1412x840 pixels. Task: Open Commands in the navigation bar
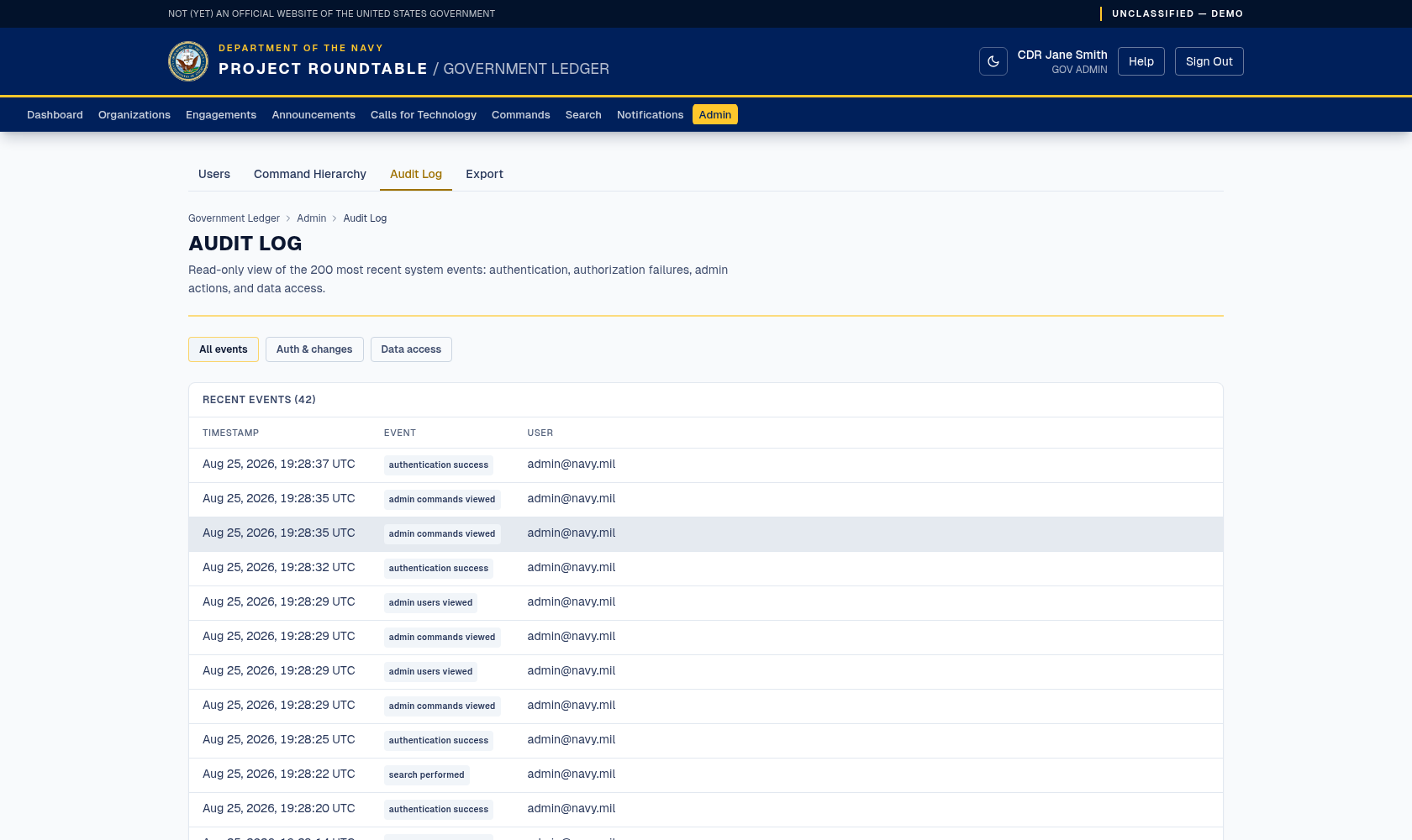pos(521,114)
